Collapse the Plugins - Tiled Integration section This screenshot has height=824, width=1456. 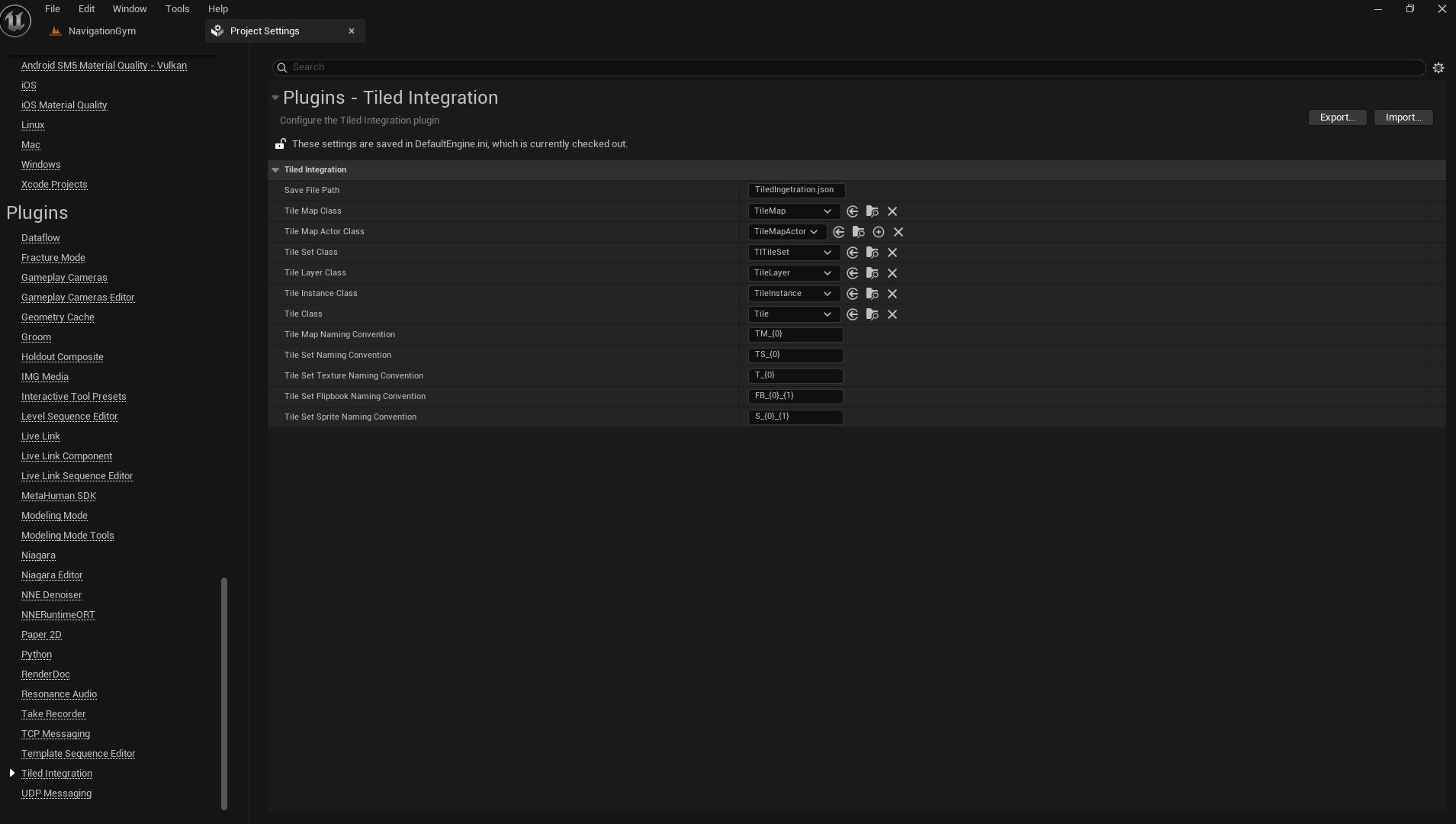click(x=275, y=98)
